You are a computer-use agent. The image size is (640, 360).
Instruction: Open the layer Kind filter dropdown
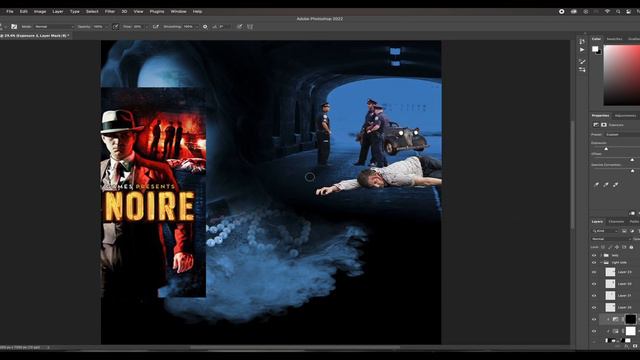click(x=606, y=231)
